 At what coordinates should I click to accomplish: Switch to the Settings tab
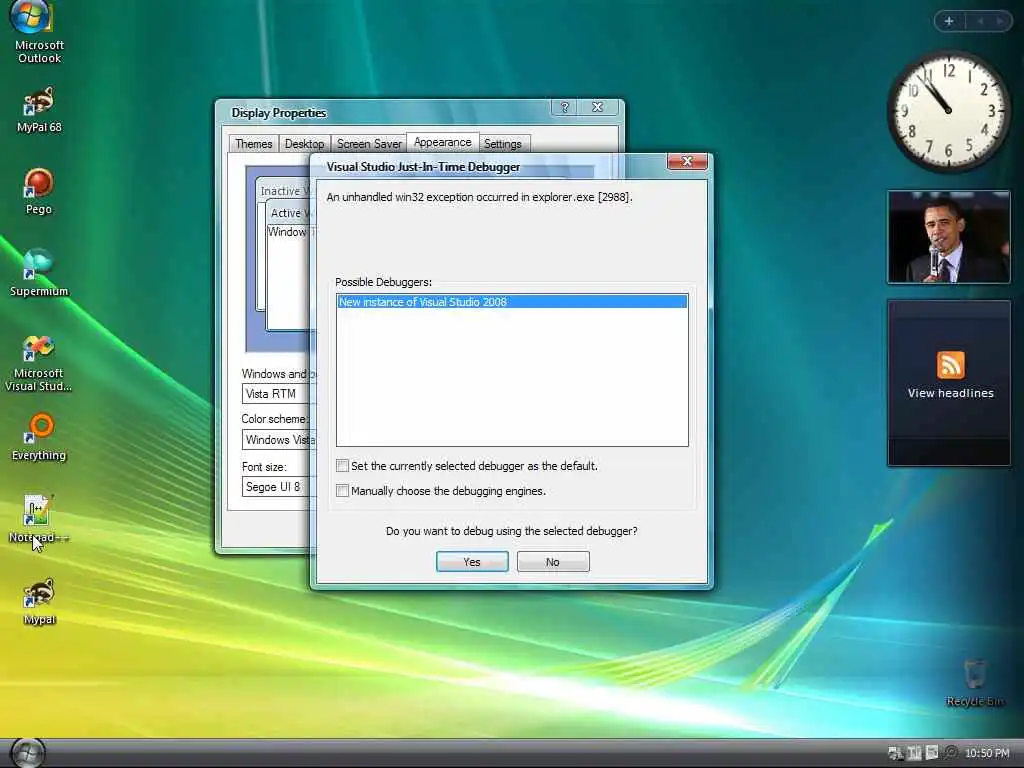[x=502, y=144]
